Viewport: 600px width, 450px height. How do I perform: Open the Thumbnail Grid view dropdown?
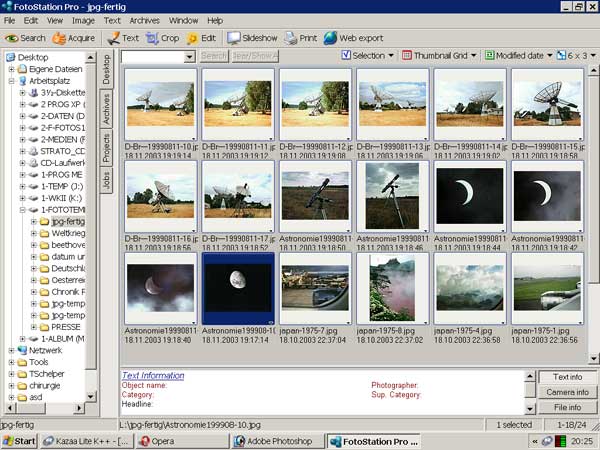click(x=440, y=56)
